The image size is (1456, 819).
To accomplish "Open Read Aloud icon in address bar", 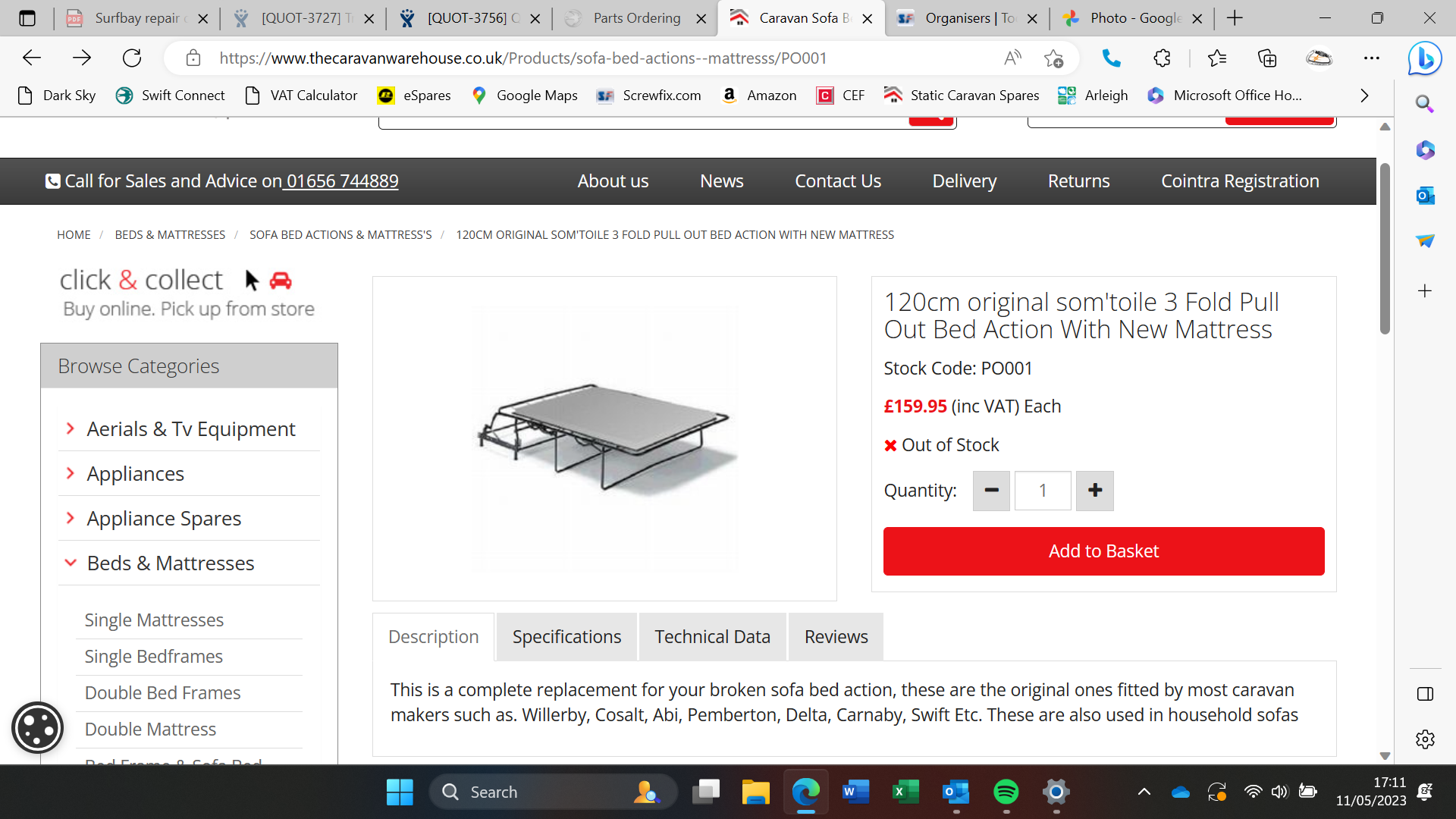I will [1012, 58].
